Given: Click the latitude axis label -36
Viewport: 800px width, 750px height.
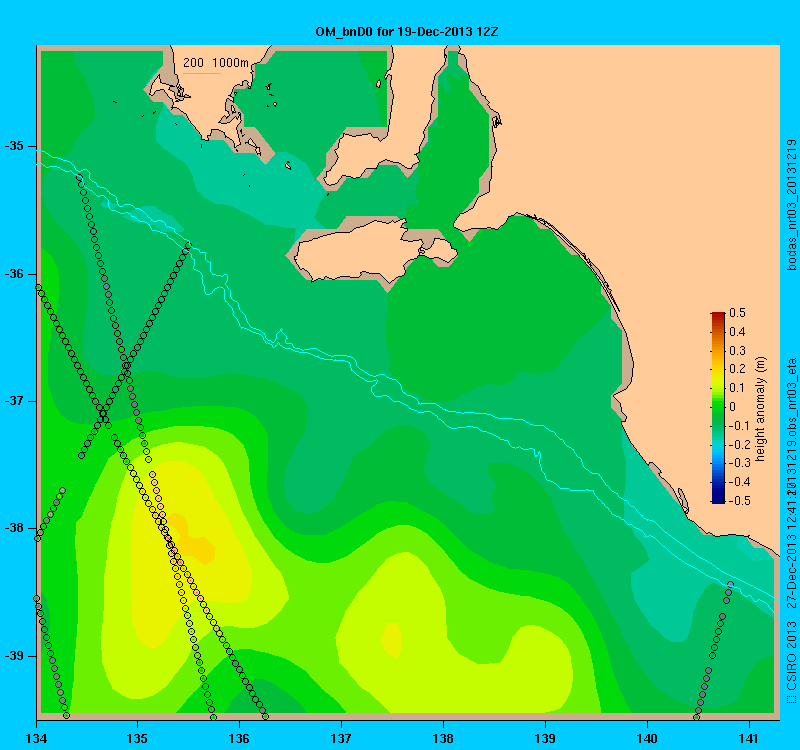Looking at the screenshot, I should point(14,274).
